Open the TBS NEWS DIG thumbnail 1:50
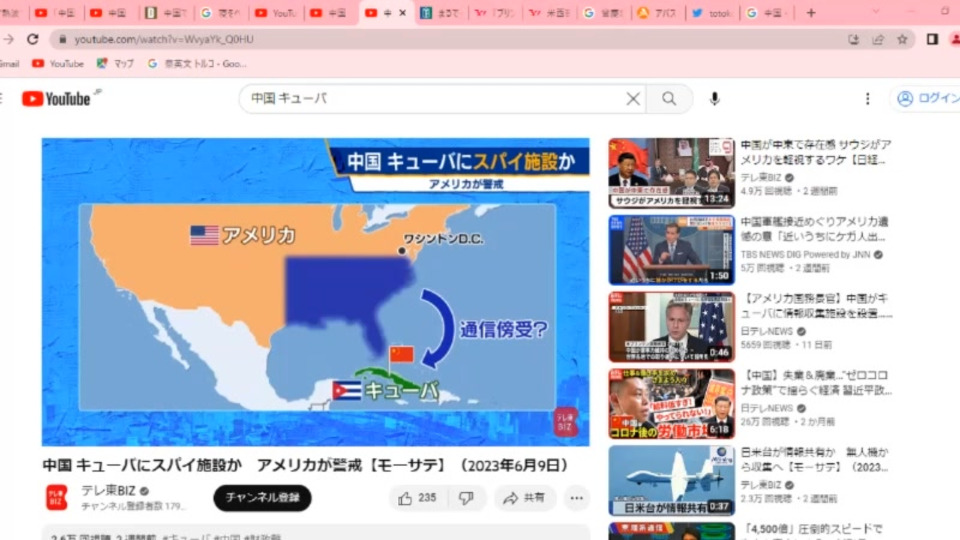960x540 pixels. point(672,250)
